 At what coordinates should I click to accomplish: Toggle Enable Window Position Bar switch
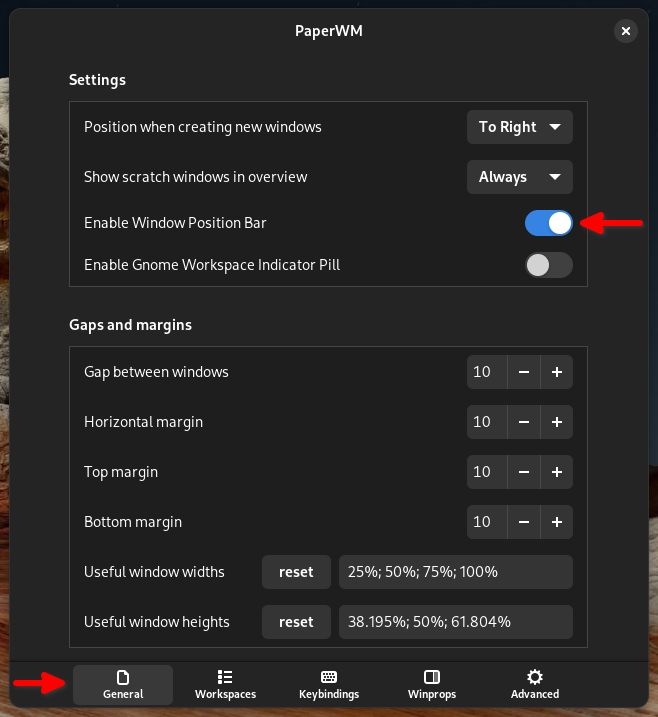click(548, 223)
